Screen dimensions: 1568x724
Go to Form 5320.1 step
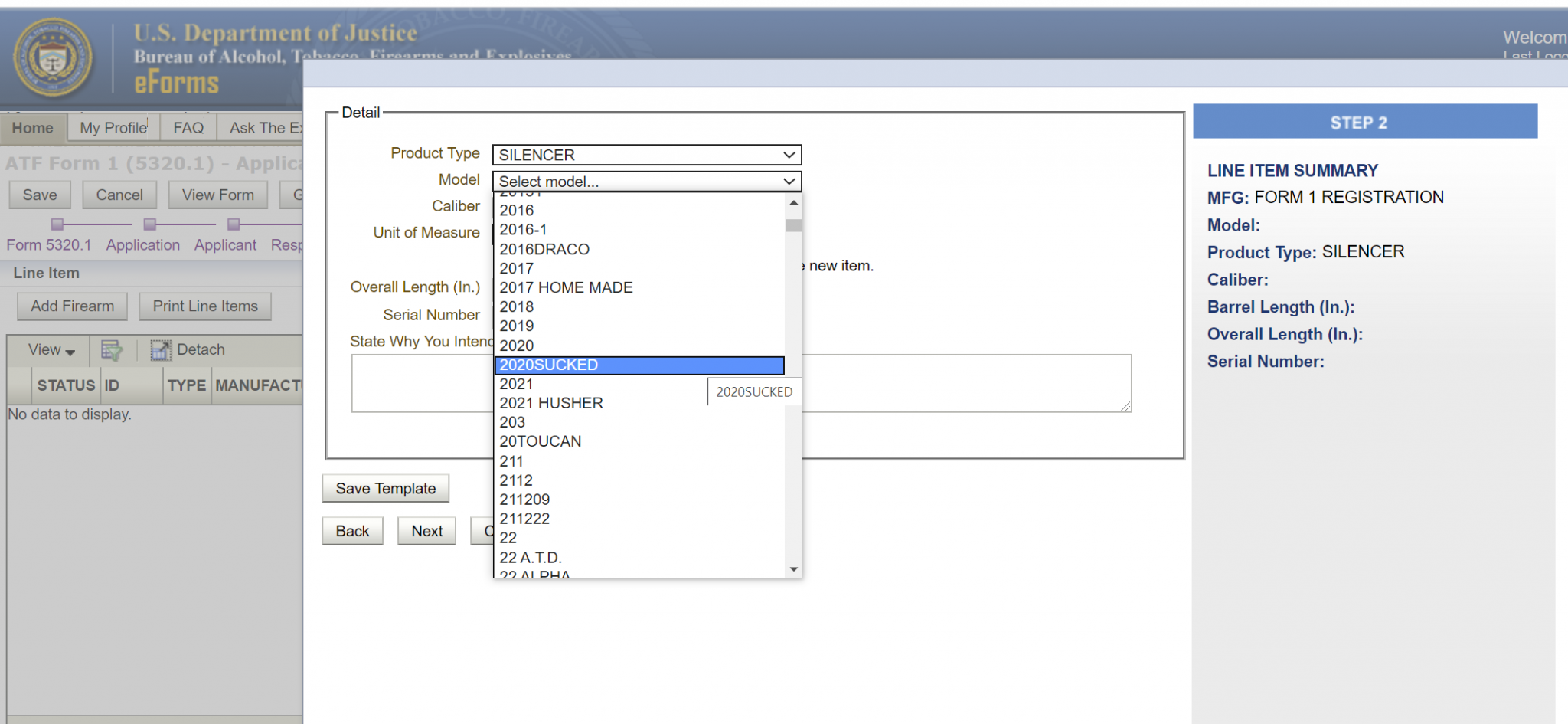49,245
